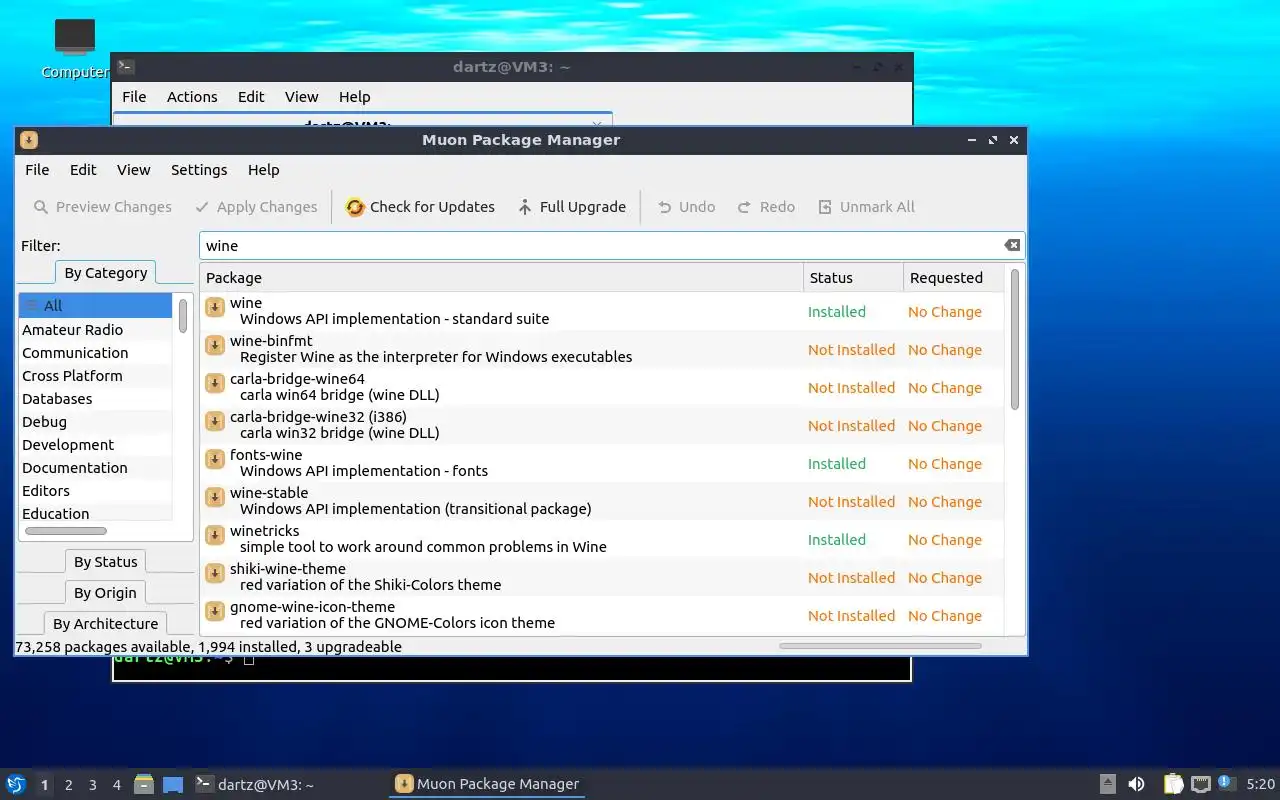The width and height of the screenshot is (1280, 800).
Task: Select the Documentation category
Action: pos(95,468)
